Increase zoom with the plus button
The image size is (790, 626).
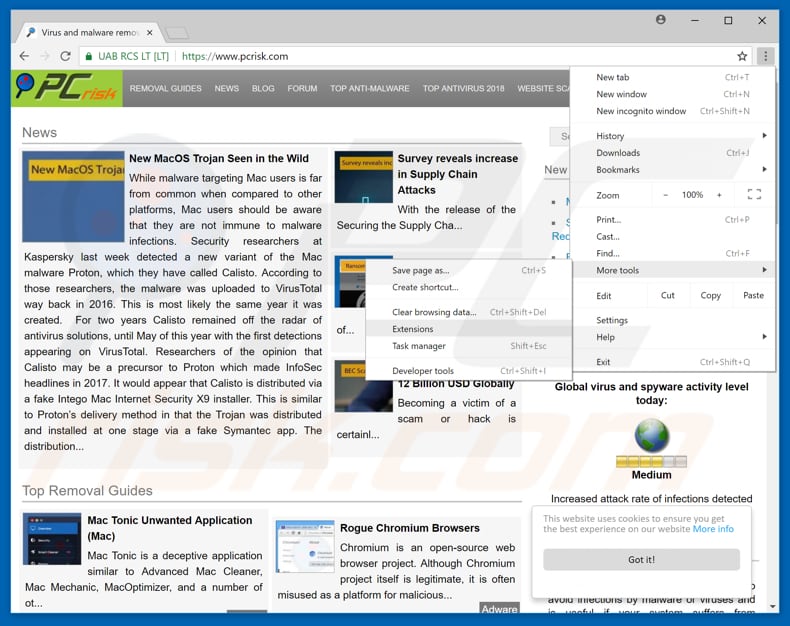tap(719, 195)
